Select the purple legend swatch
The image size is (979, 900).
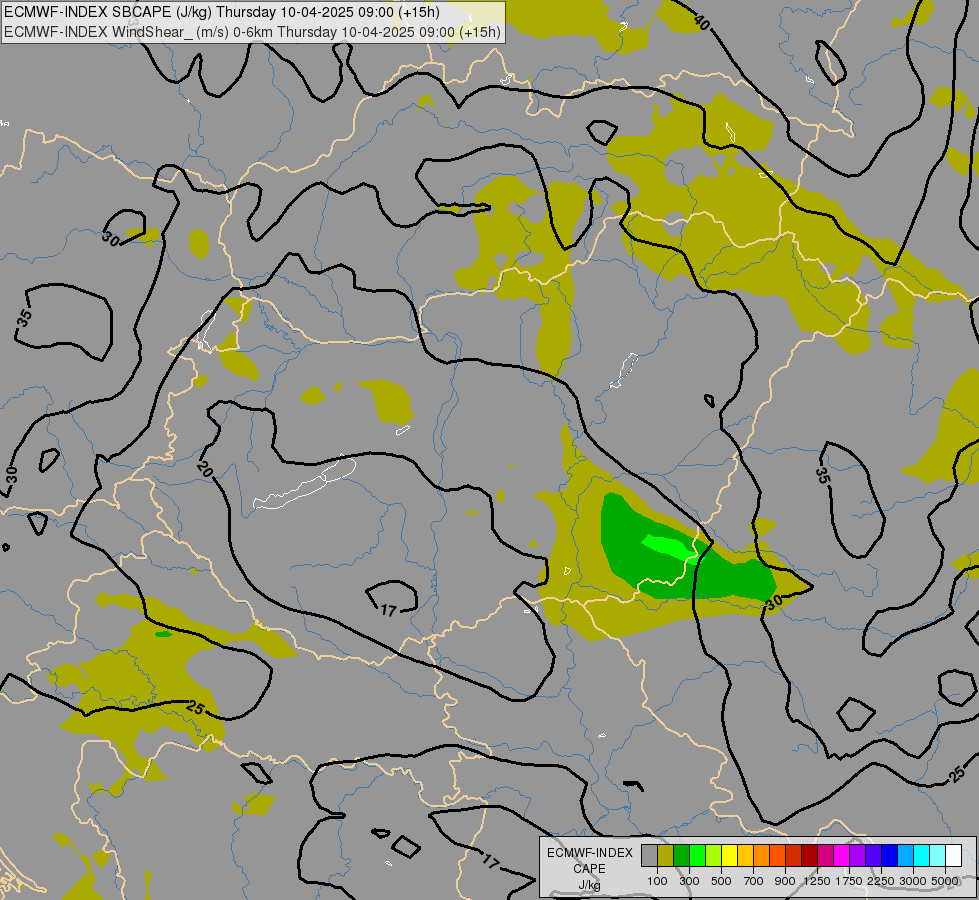click(x=857, y=855)
